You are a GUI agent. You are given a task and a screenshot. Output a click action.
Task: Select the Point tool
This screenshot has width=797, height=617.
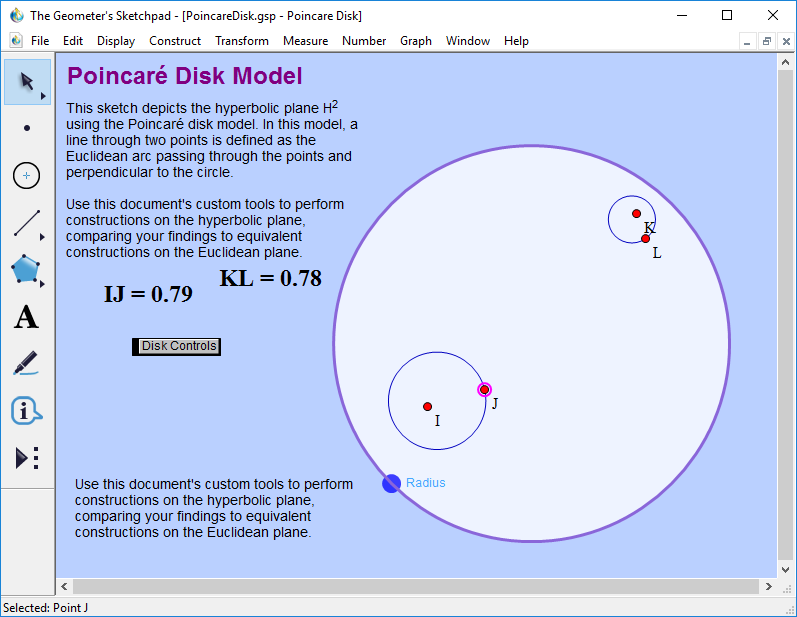pos(27,128)
